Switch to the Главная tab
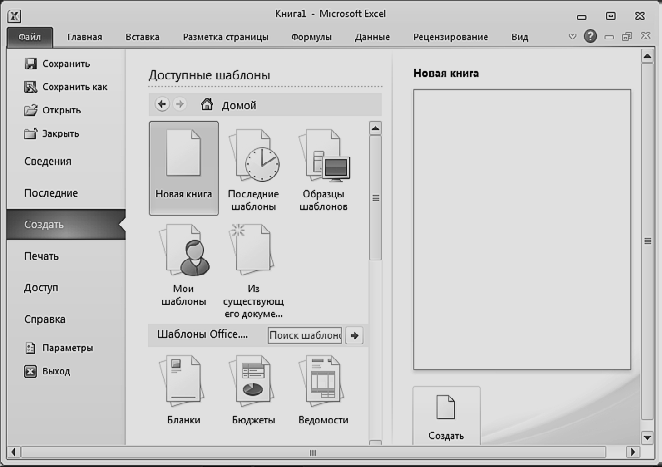The image size is (662, 467). pyautogui.click(x=84, y=37)
